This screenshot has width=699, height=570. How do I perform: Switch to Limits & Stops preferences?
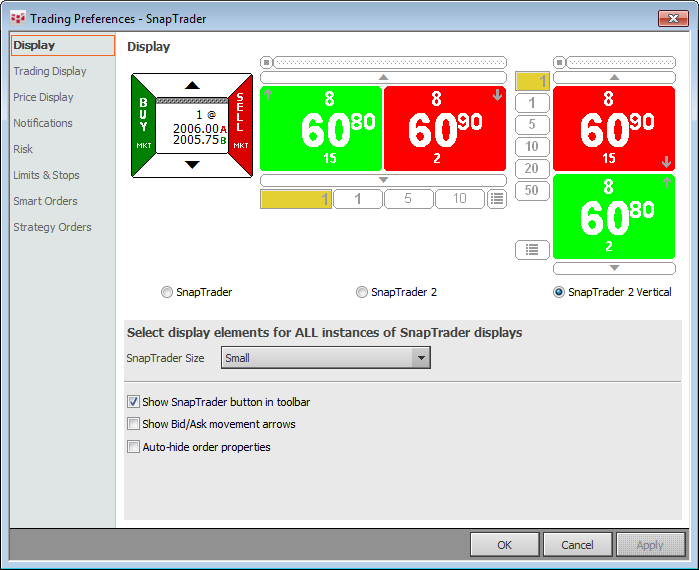click(x=46, y=175)
